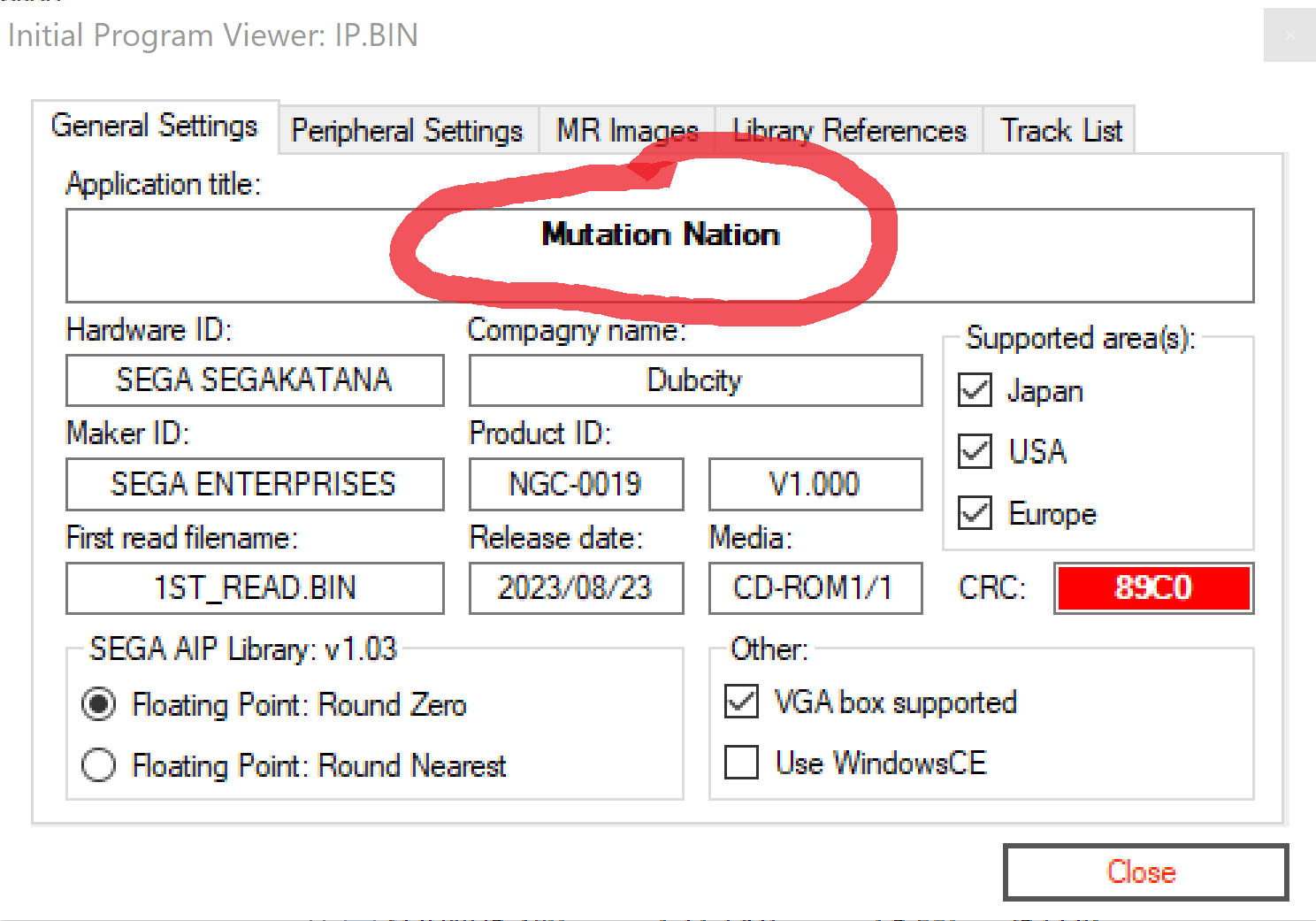Click the Initial Program Viewer: IP.BIN window title
Image resolution: width=1316 pixels, height=921 pixels.
click(212, 35)
